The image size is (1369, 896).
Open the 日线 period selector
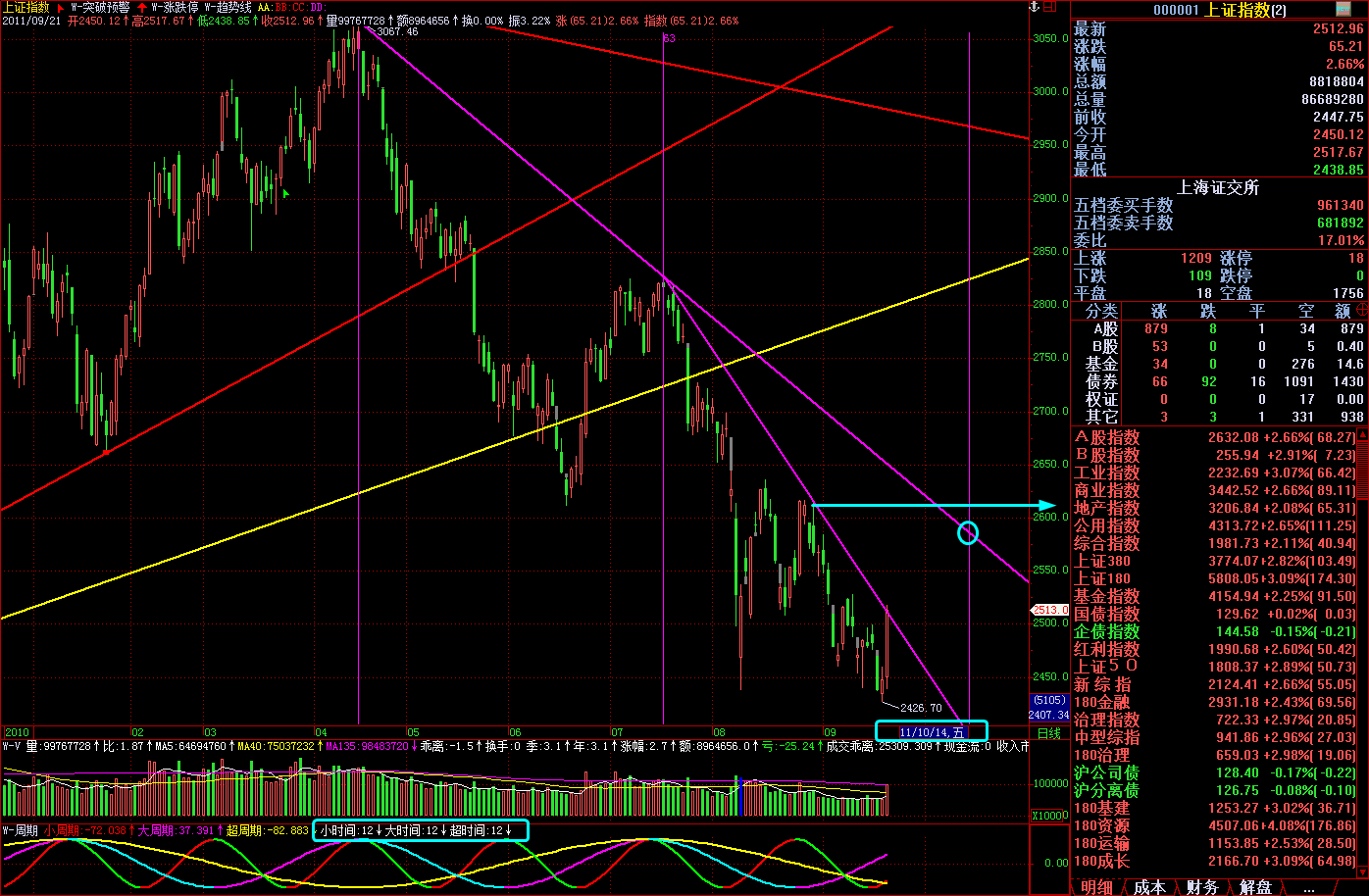(1048, 732)
